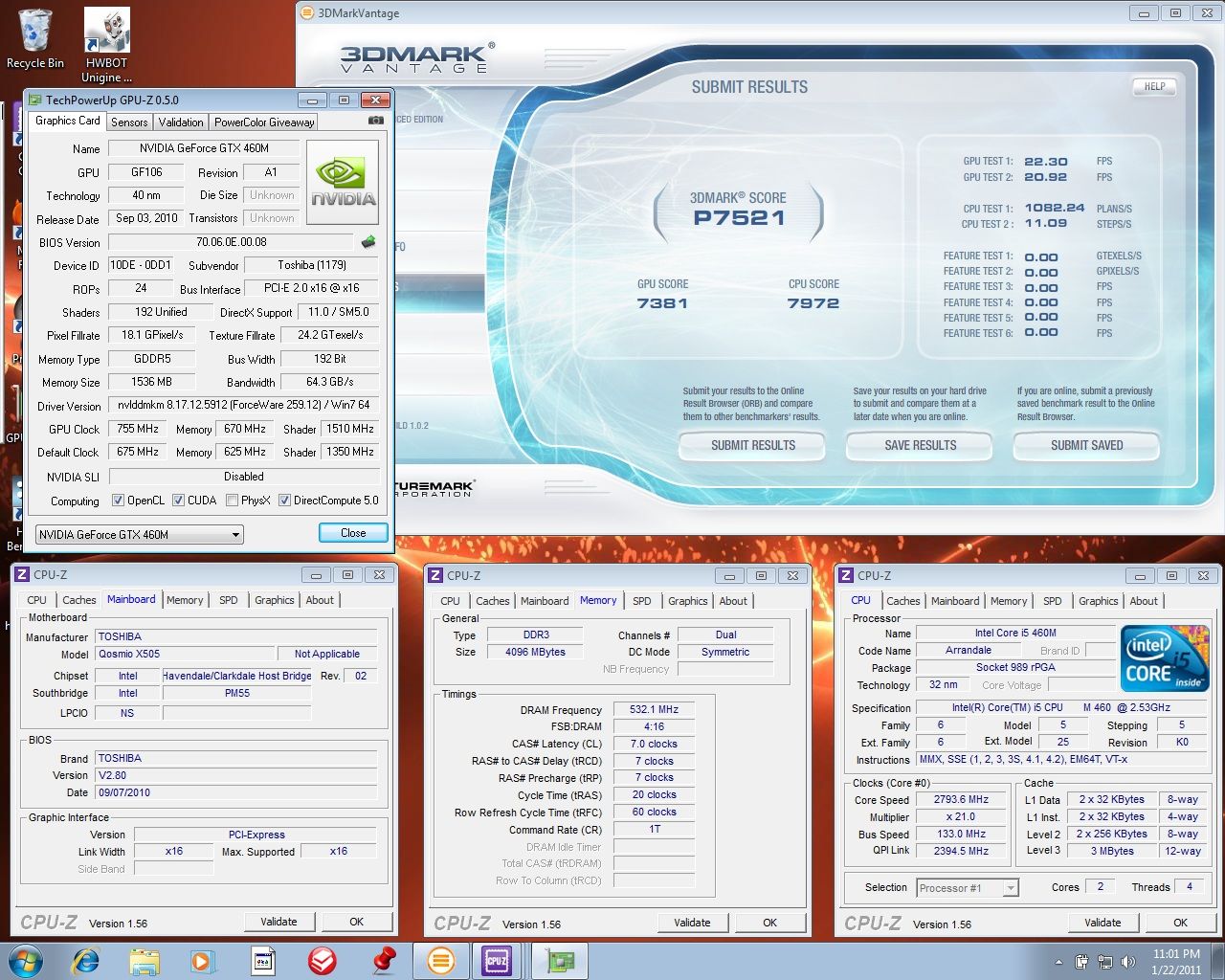The width and height of the screenshot is (1225, 980).
Task: Click the Qosmio X505 model field
Action: coord(184,655)
